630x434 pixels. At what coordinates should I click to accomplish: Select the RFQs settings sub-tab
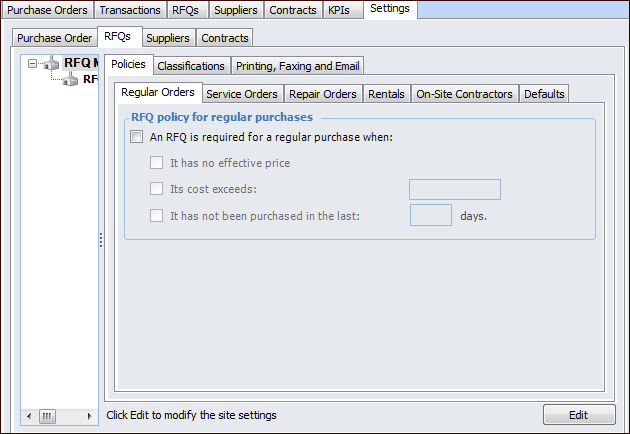click(118, 37)
